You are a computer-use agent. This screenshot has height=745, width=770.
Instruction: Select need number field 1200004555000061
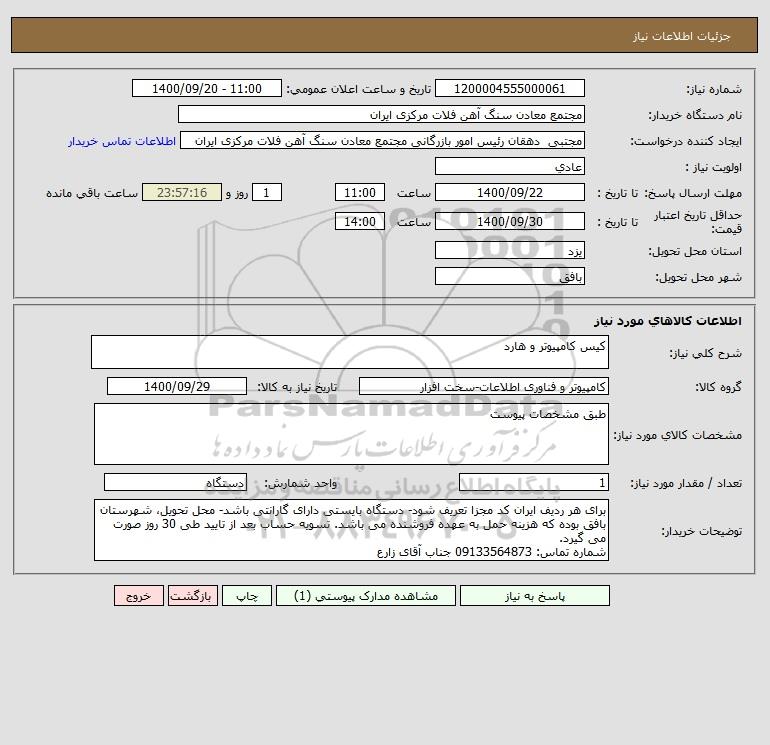[510, 88]
